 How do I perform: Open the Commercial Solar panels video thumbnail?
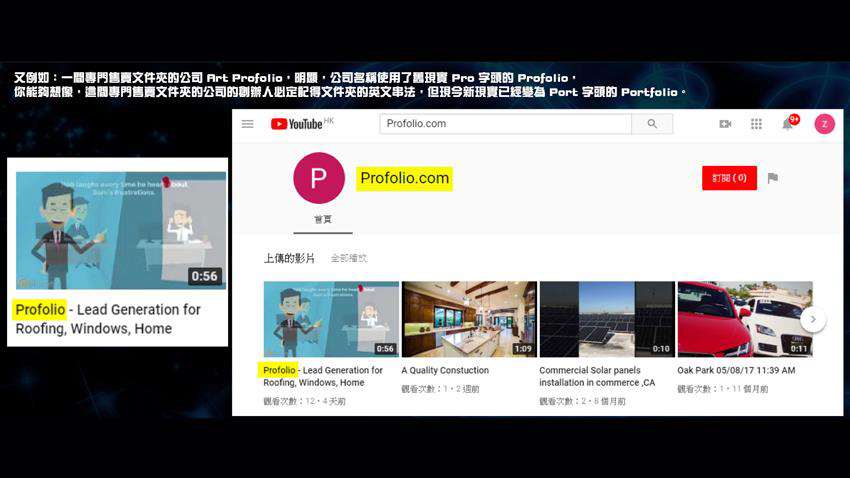pyautogui.click(x=607, y=319)
